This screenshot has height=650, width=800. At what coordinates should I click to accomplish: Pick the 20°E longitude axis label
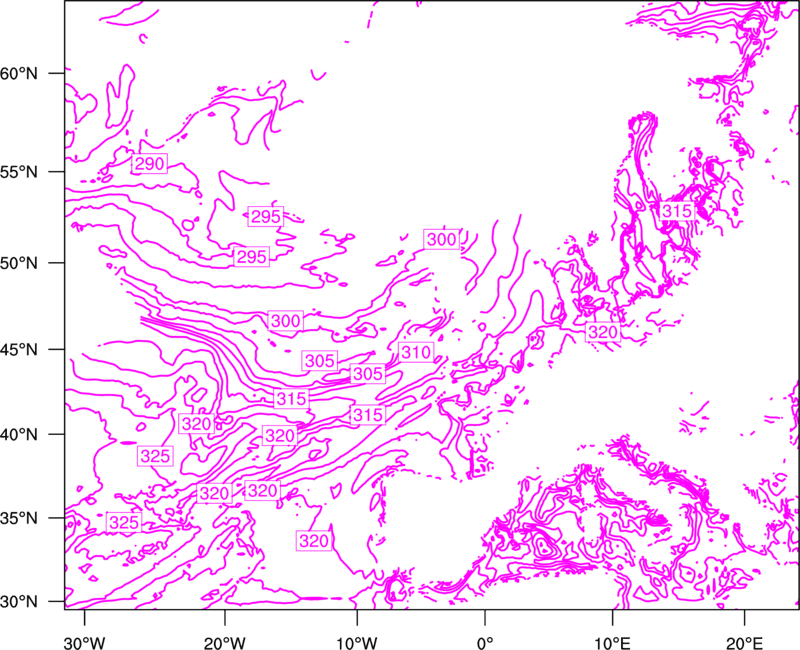tap(744, 642)
